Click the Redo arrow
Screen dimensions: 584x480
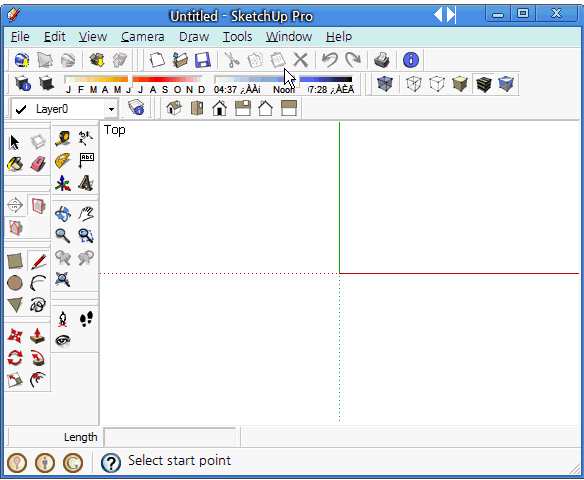pos(353,60)
